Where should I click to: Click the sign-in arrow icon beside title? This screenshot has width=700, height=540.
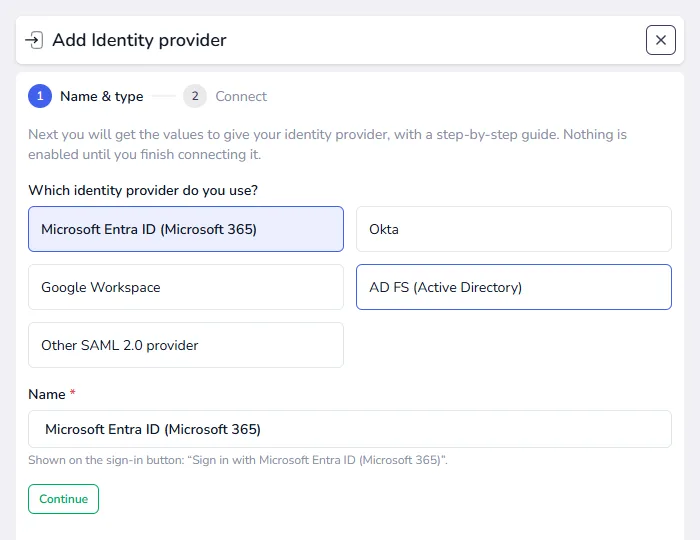click(34, 40)
